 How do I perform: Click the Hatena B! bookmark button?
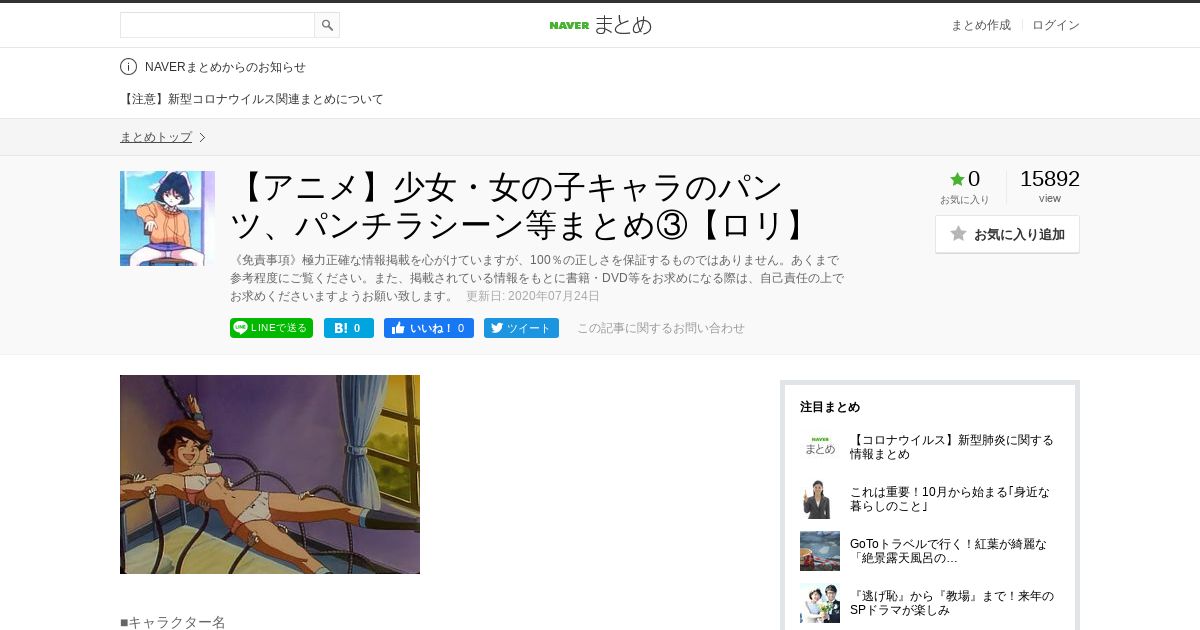[x=348, y=328]
